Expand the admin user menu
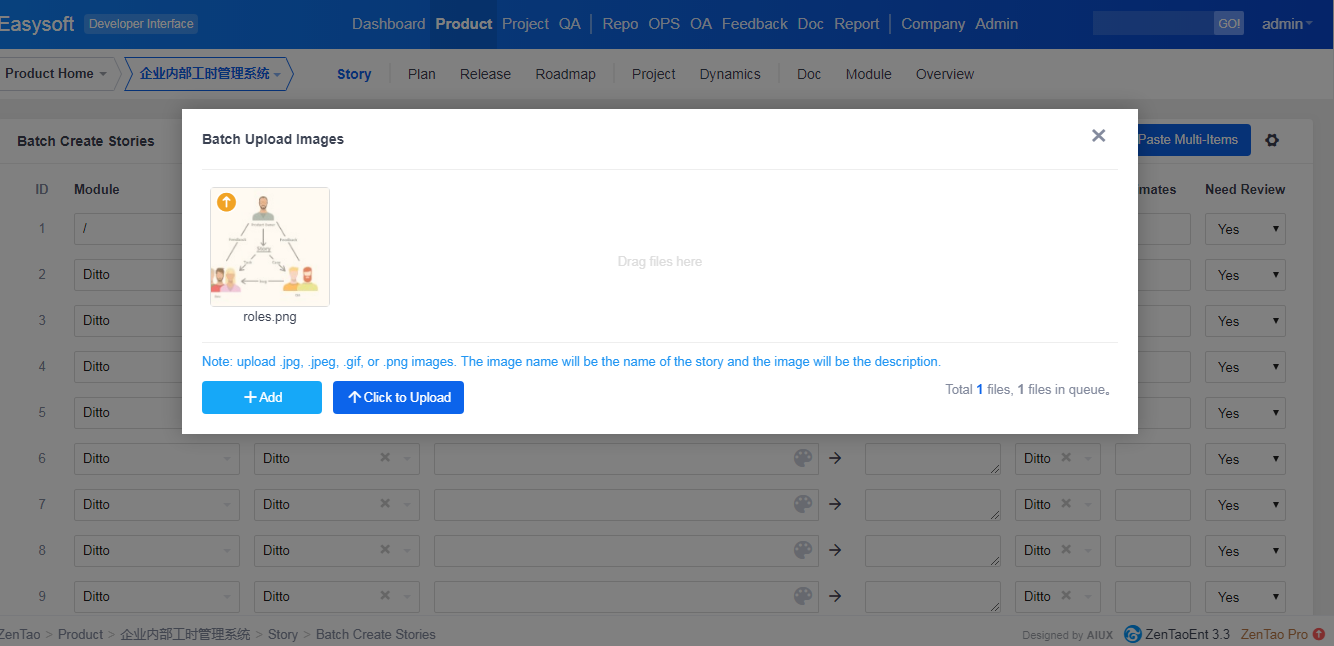Screen dimensions: 1334x646 (1287, 24)
